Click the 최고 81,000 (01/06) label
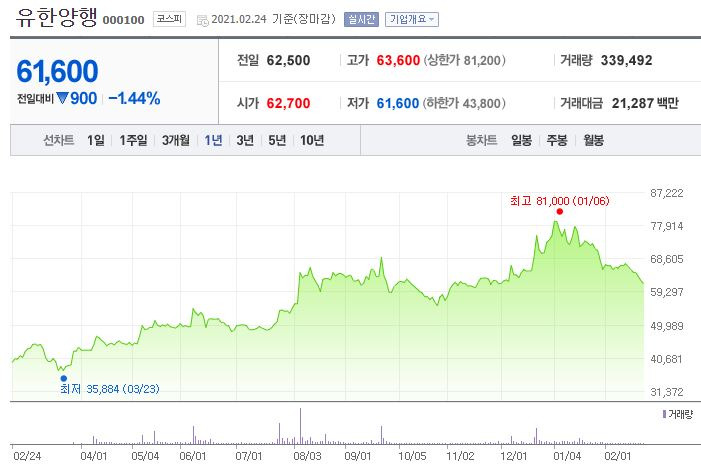Image resolution: width=701 pixels, height=474 pixels. pos(559,201)
